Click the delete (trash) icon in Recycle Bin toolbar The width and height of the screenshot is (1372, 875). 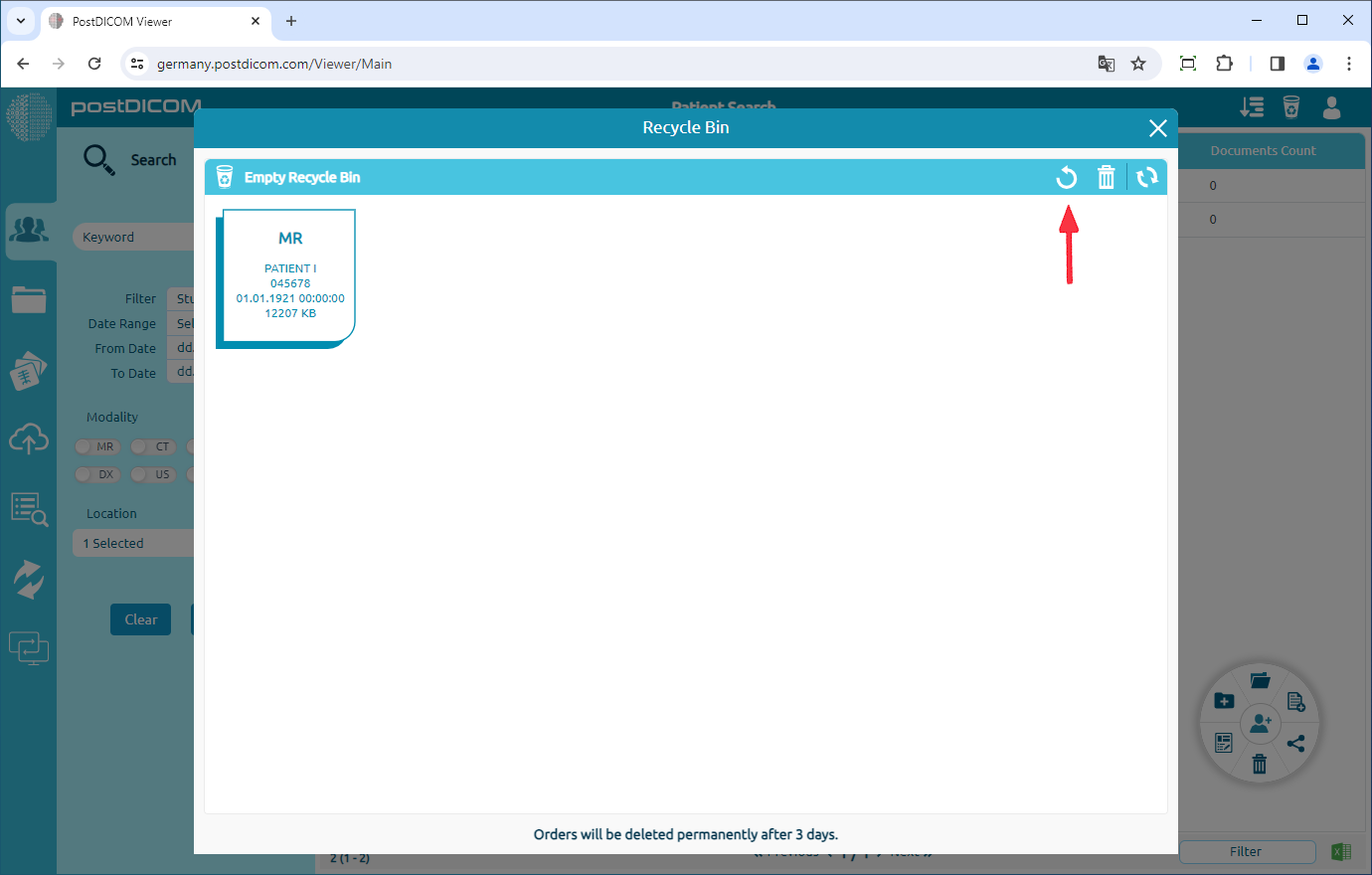coord(1107,176)
